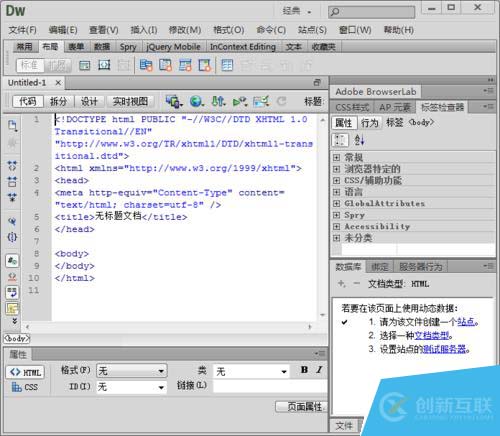Viewport: 500px width, 436px height.
Task: Switch to 代码 code view
Action: 28,101
